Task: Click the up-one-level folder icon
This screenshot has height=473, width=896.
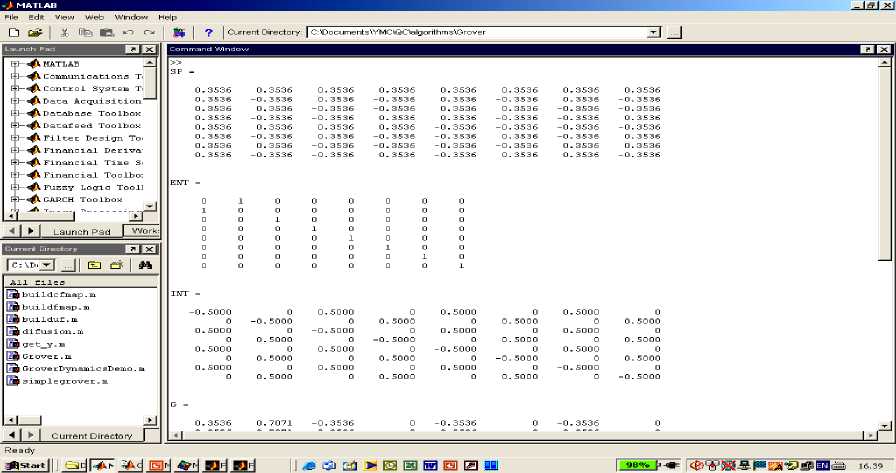Action: pyautogui.click(x=94, y=265)
